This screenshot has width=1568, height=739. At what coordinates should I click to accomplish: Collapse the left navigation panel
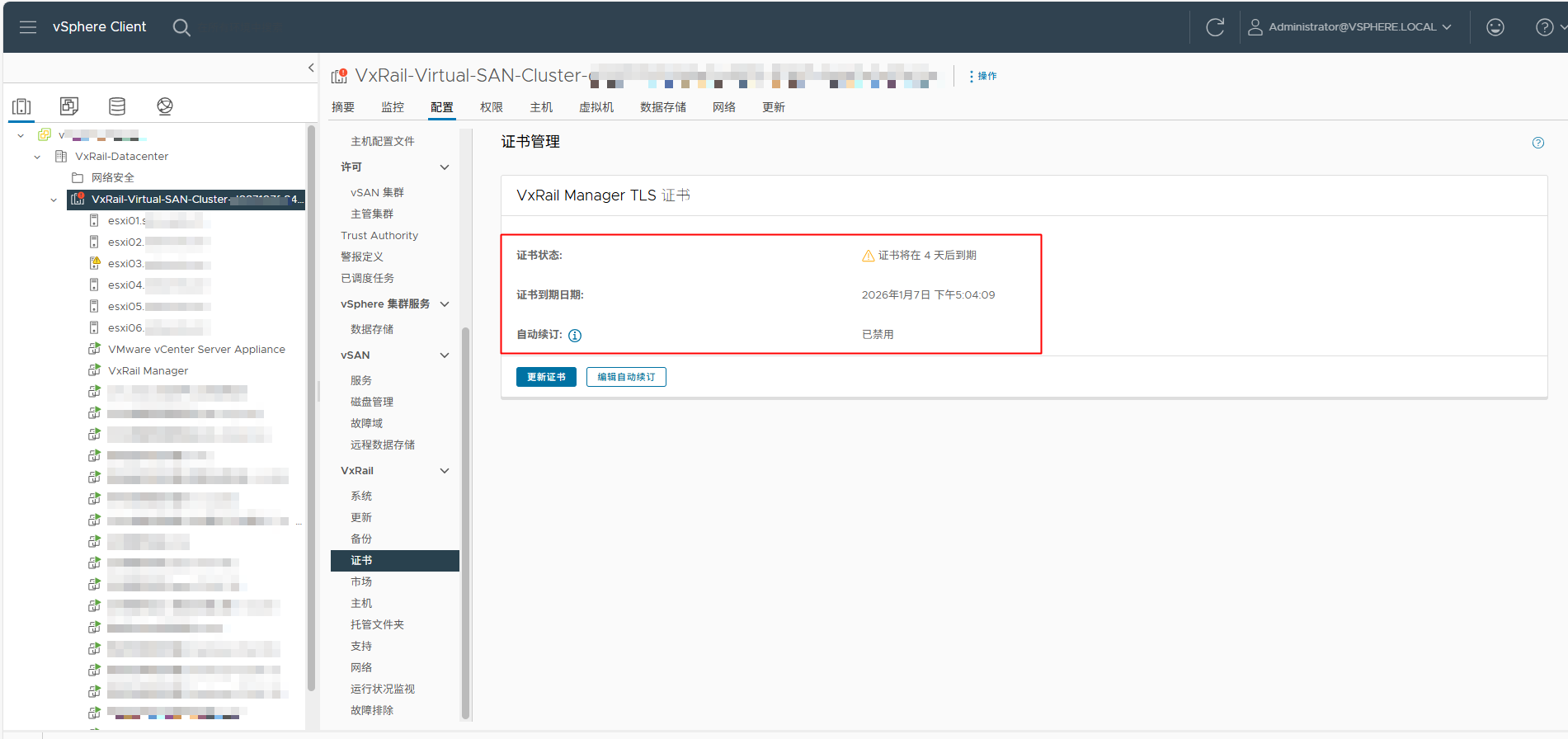click(311, 68)
